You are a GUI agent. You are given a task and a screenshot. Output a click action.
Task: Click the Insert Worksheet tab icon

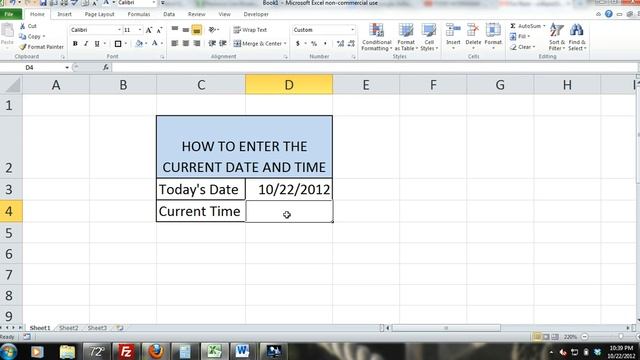120,328
